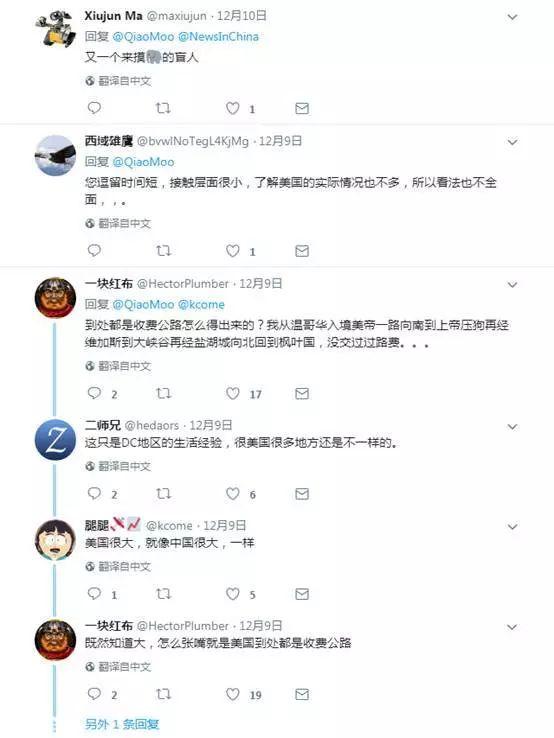
Task: Open @NewsInChina mention link
Action: 218,36
